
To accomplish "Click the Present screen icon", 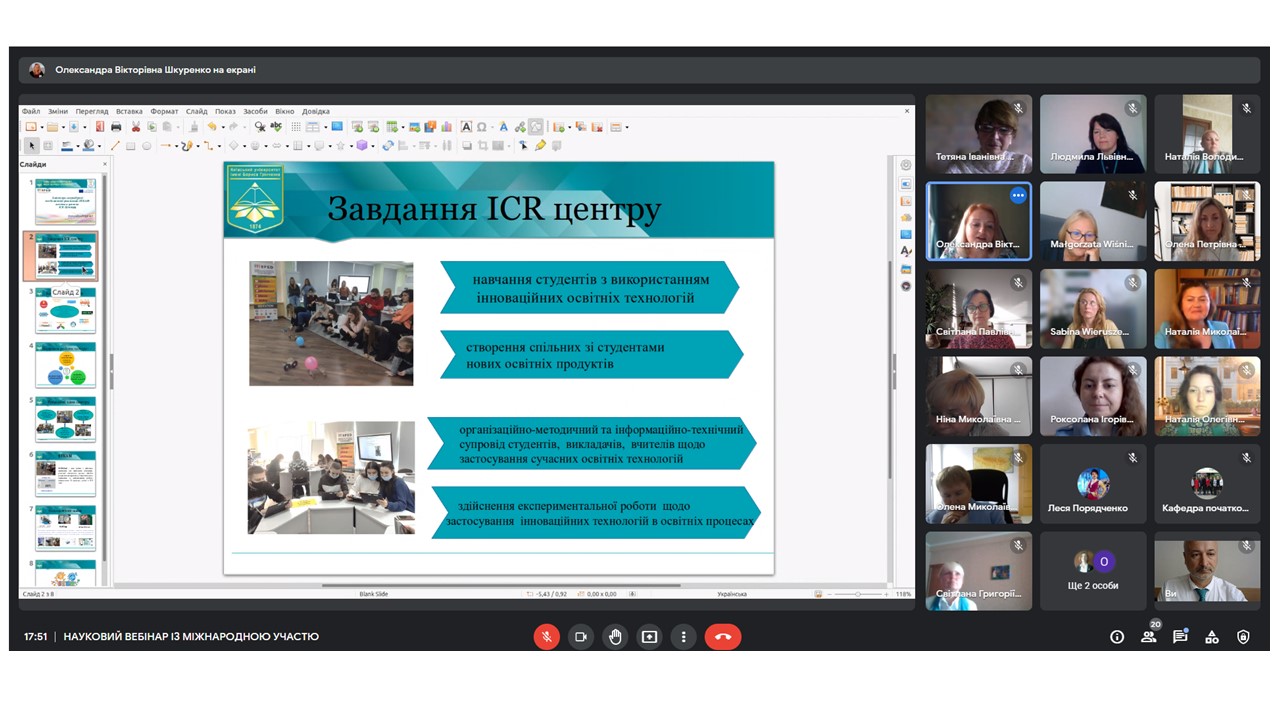I will pos(649,637).
